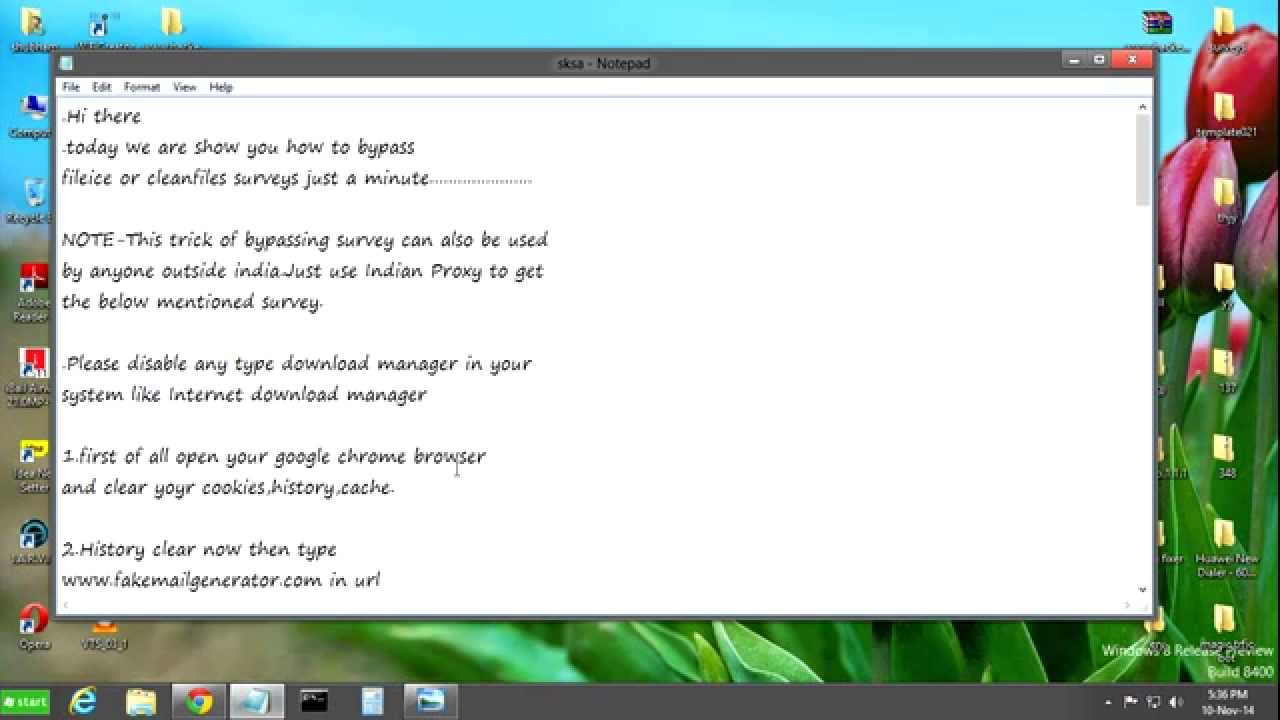Viewport: 1280px width, 720px height.
Task: Click the 'NOTE-This trick of bypassing' line
Action: coord(305,240)
